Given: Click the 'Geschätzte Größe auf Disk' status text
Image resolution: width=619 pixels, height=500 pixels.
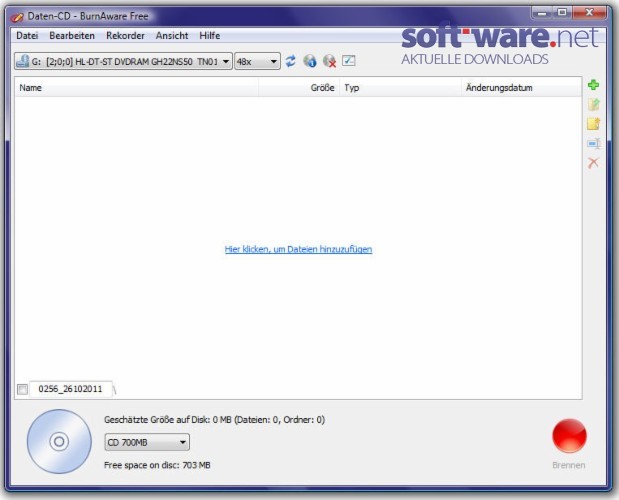Looking at the screenshot, I should pyautogui.click(x=214, y=419).
